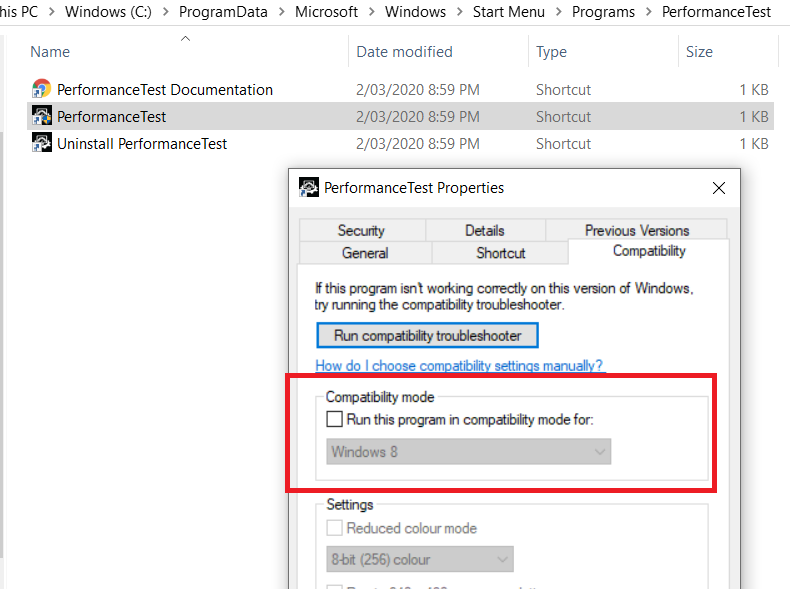Open the 8-bit (256) colour dropdown
790x589 pixels.
[x=420, y=559]
